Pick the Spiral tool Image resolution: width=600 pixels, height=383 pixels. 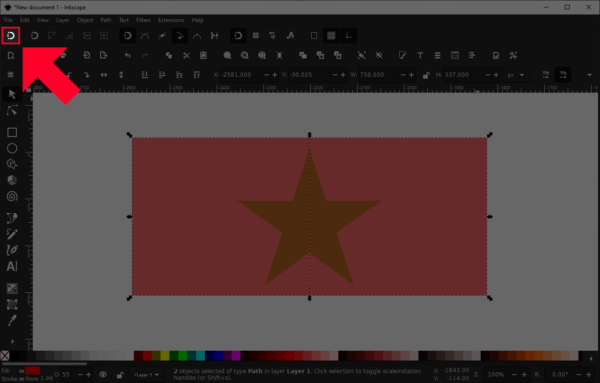(12, 196)
